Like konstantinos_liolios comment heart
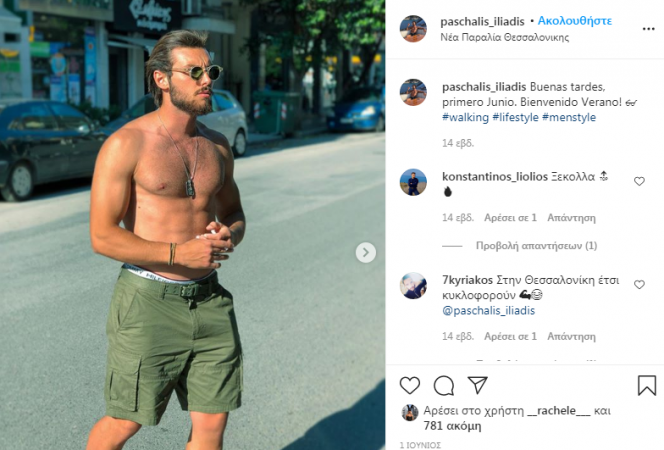The image size is (664, 450). click(639, 181)
